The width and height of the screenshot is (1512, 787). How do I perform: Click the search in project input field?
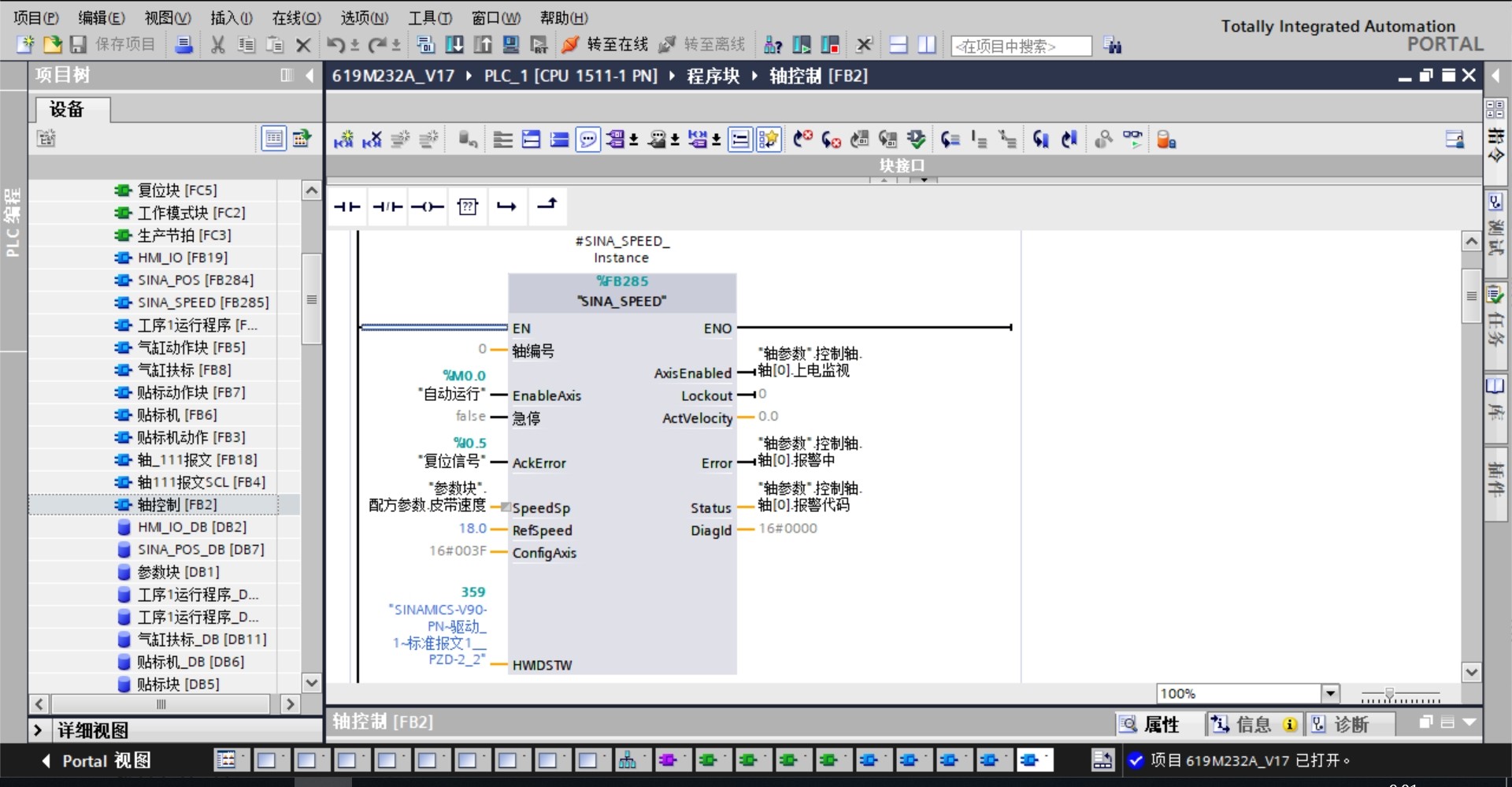coord(1021,46)
